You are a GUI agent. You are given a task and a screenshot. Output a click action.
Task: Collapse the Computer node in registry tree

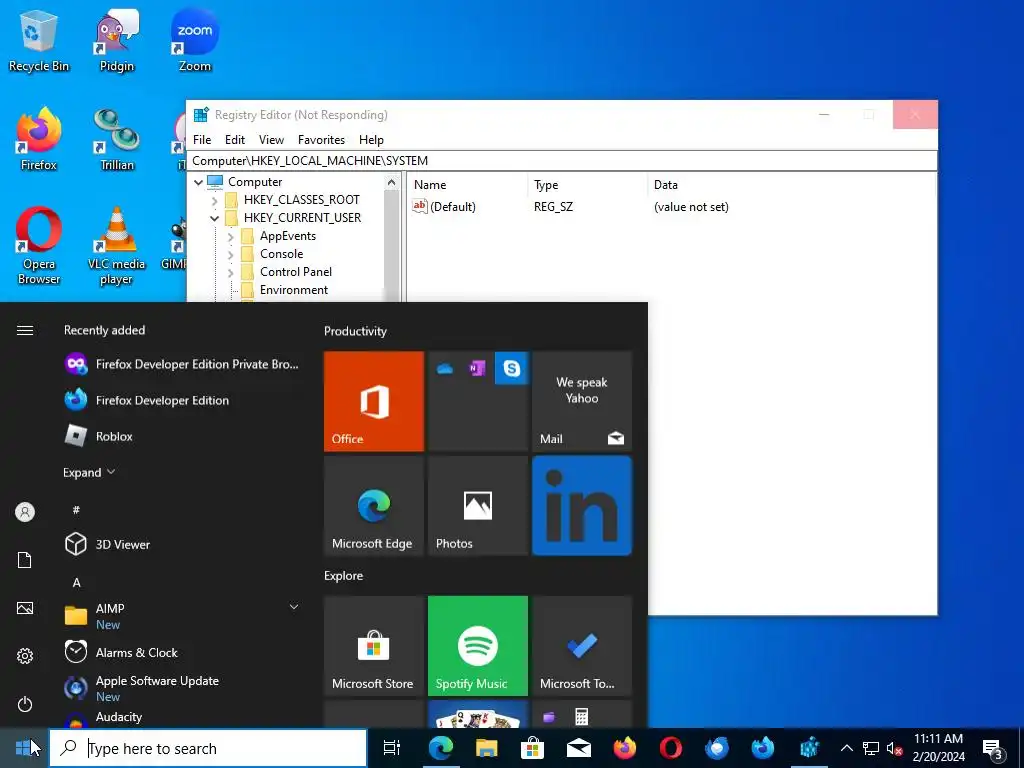[198, 182]
